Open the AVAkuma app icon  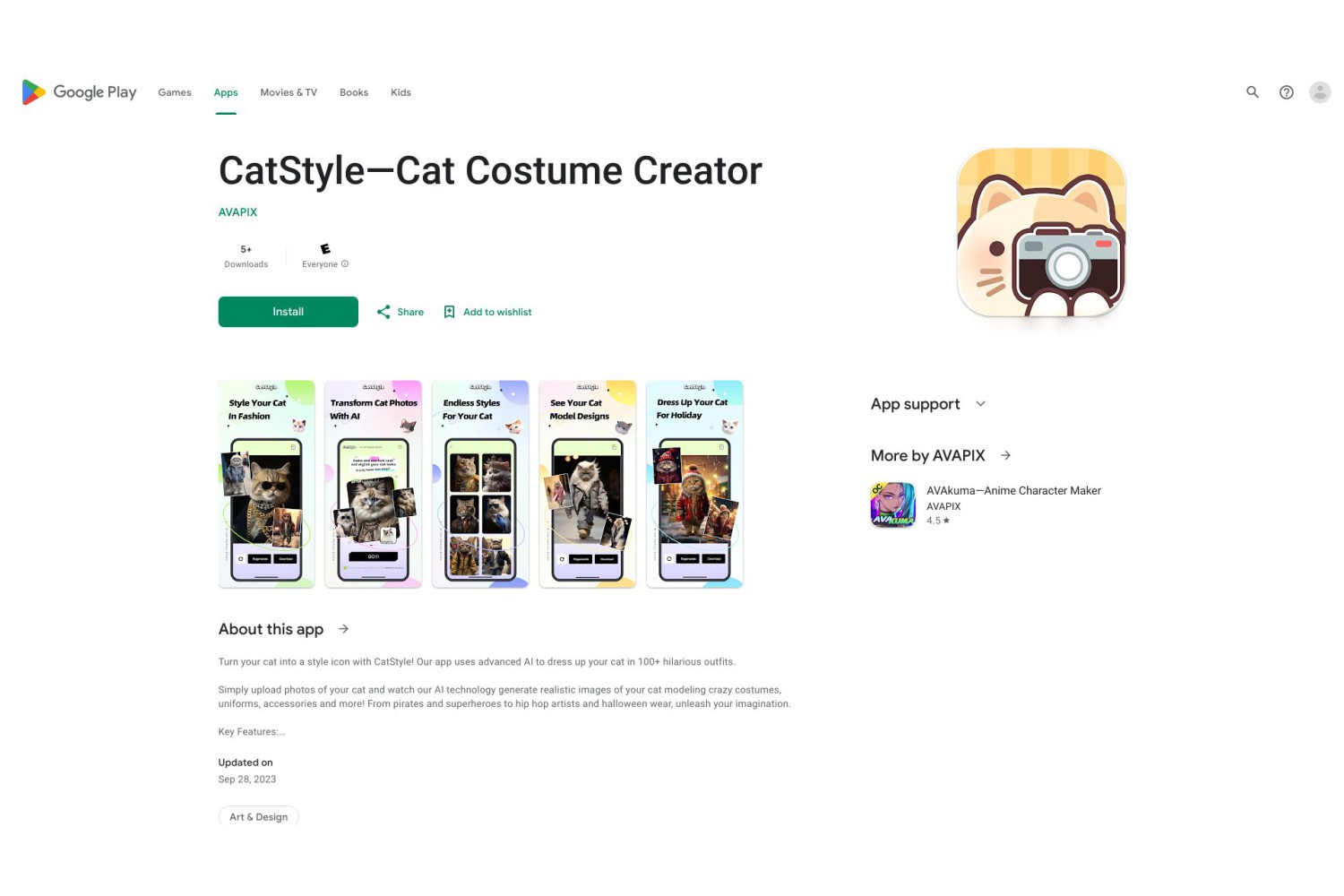[x=893, y=504]
